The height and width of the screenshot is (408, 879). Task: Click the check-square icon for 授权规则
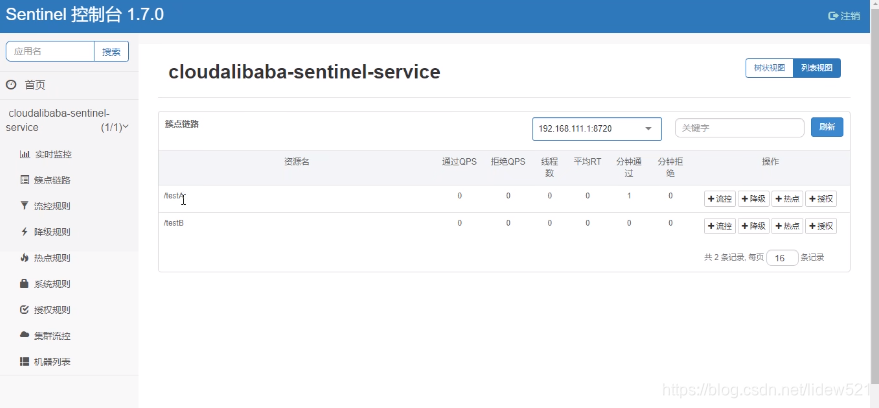coord(24,309)
